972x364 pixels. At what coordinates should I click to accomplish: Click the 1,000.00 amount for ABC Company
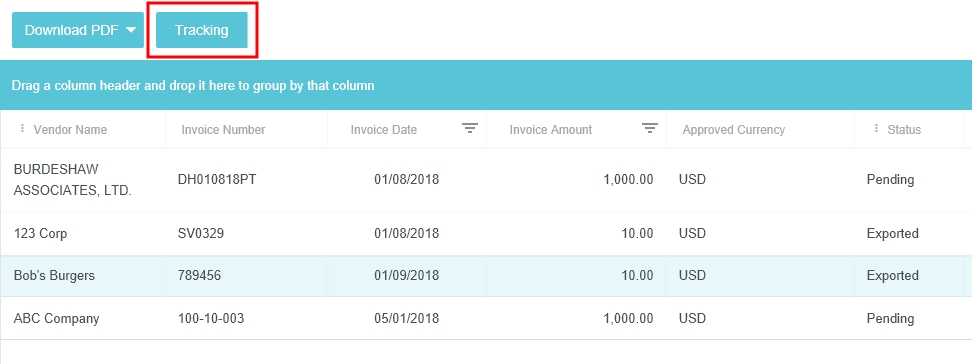pos(628,319)
